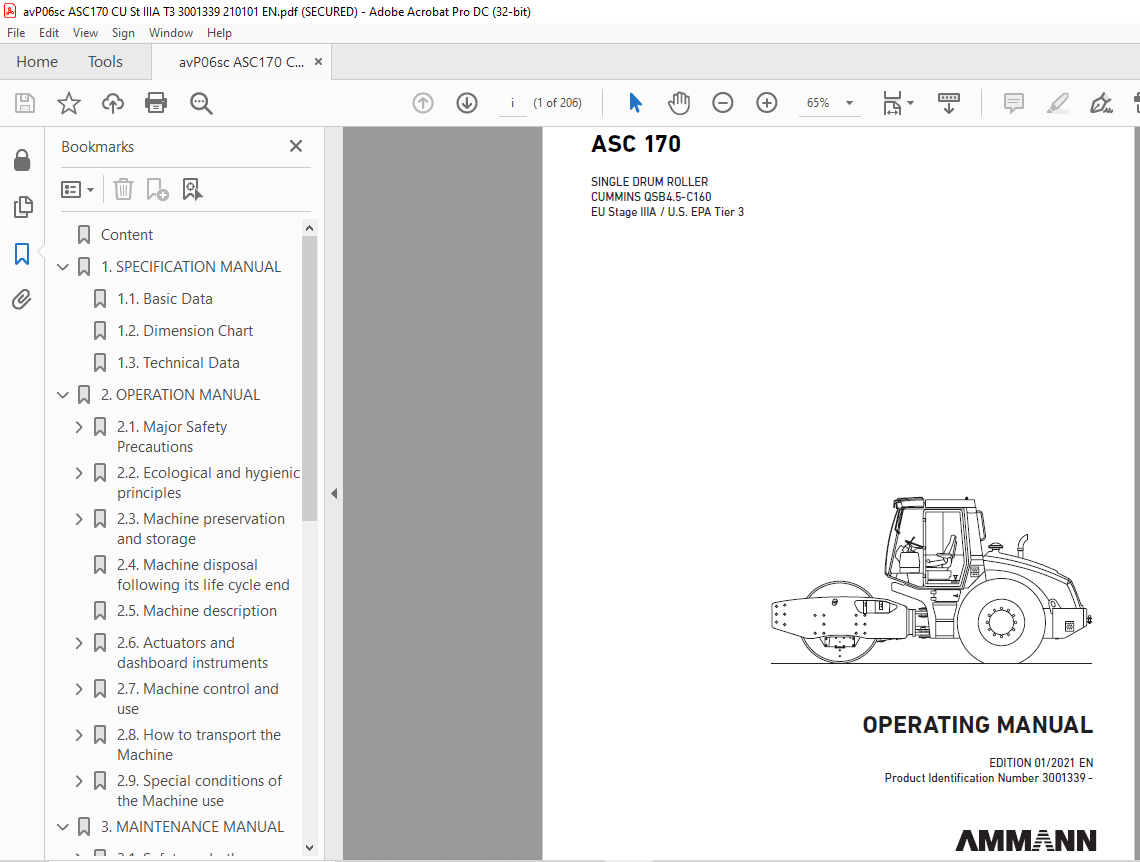Open 2.5. Machine description bookmark

[x=197, y=611]
